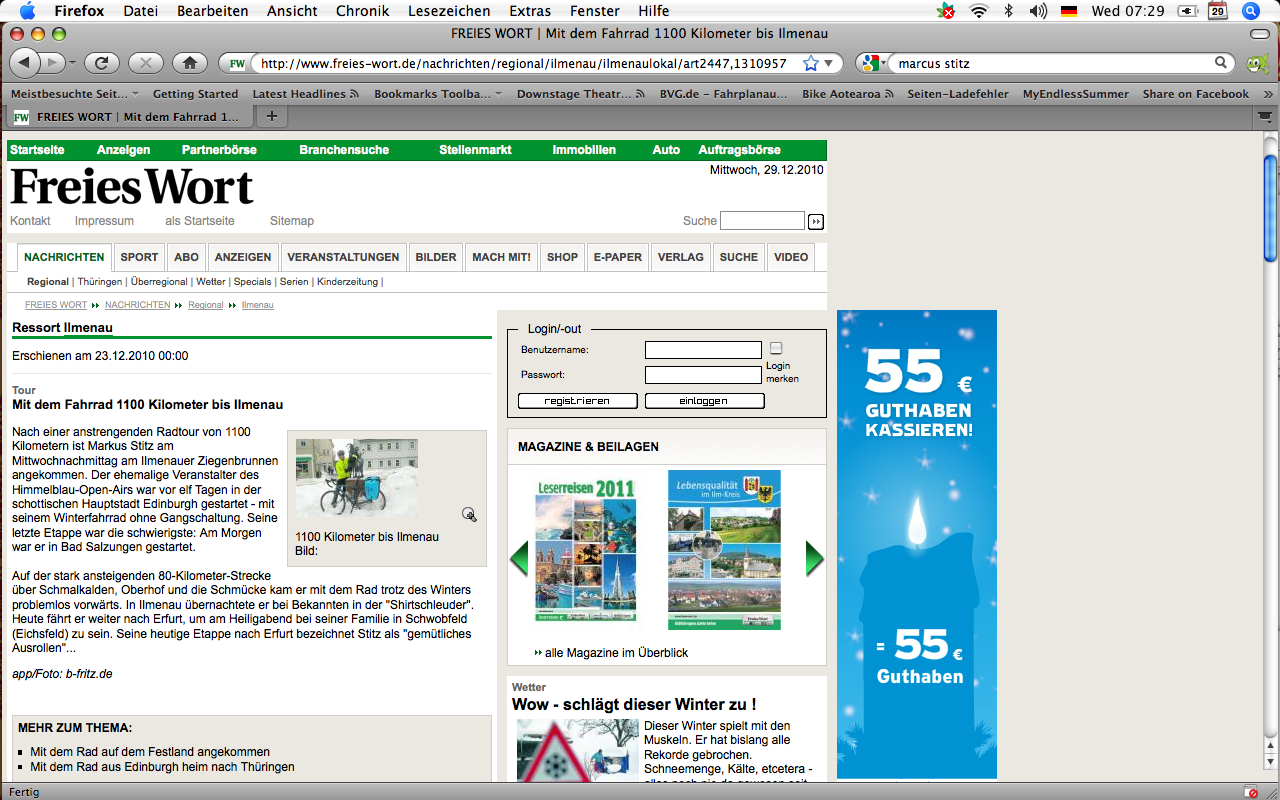Open the Wi-Fi status menu
Image resolution: width=1280 pixels, height=800 pixels.
[x=978, y=11]
